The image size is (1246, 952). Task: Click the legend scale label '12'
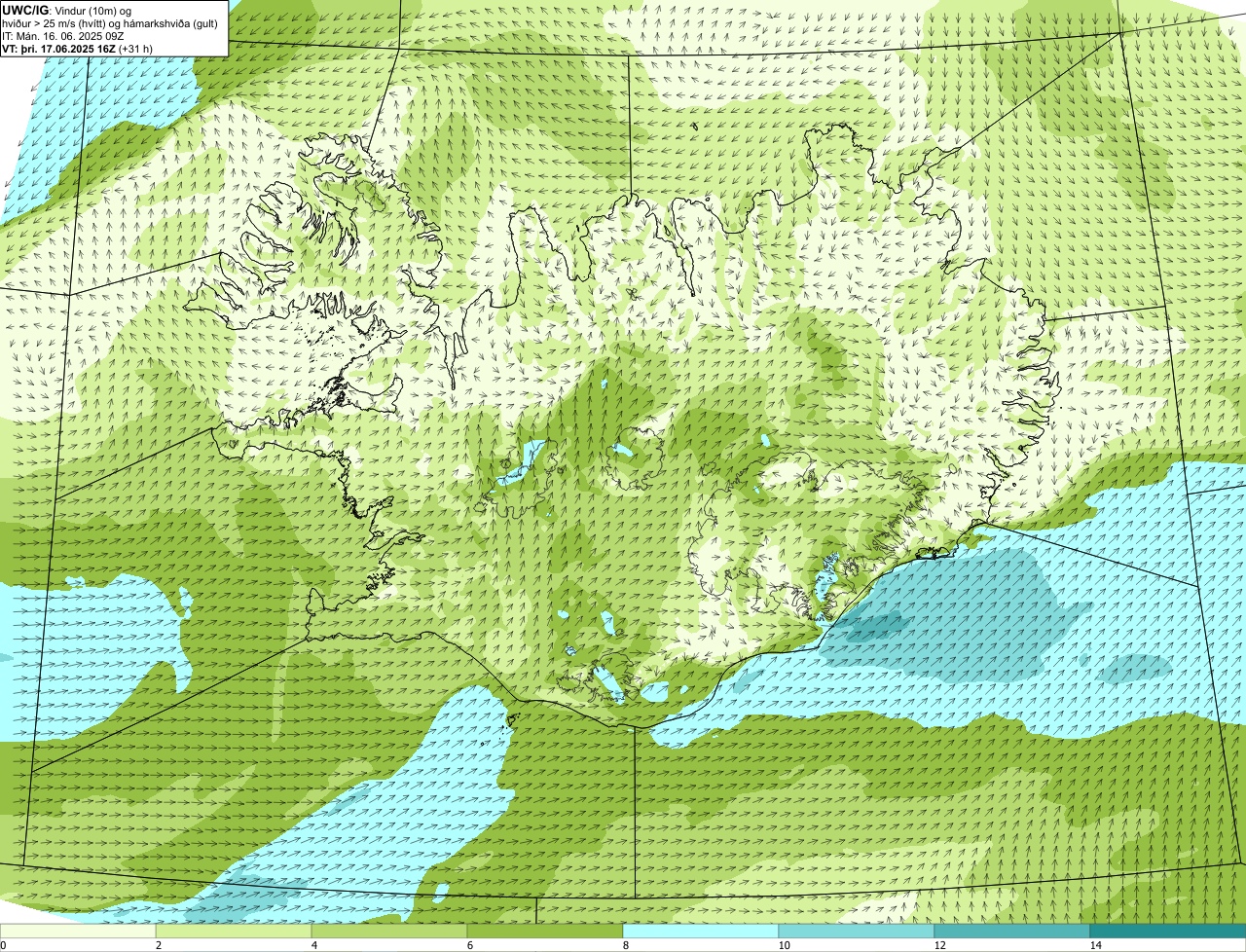(x=939, y=945)
